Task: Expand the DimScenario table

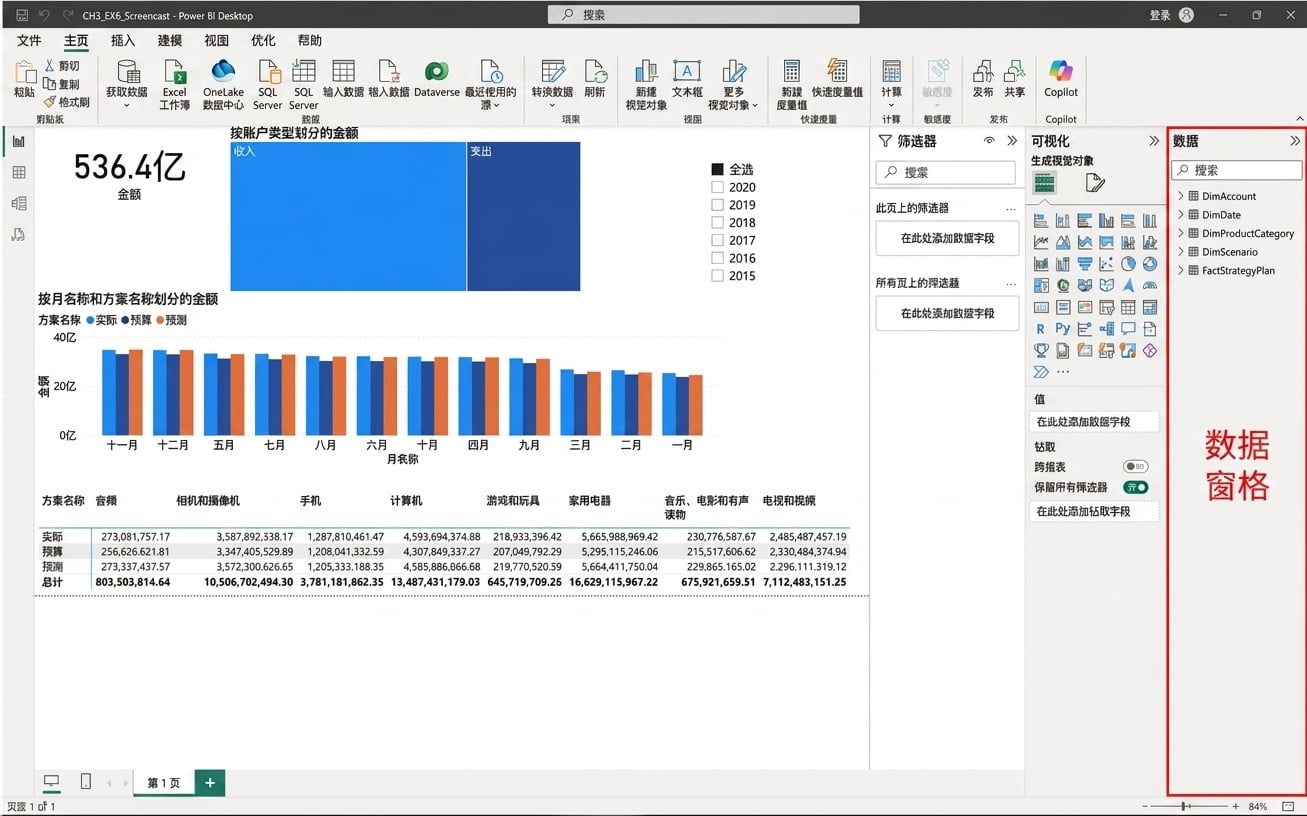Action: (1181, 252)
